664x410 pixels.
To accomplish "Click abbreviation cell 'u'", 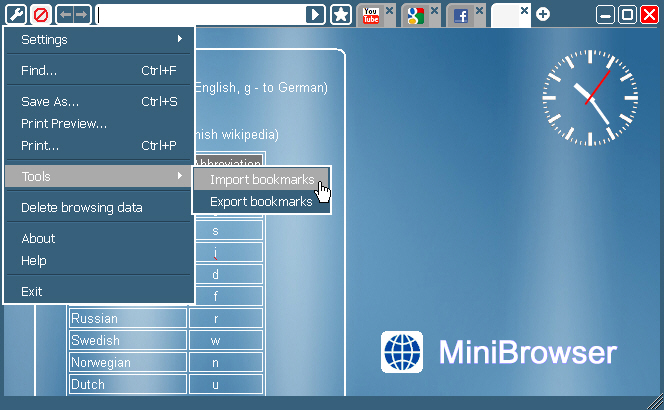I will click(226, 385).
